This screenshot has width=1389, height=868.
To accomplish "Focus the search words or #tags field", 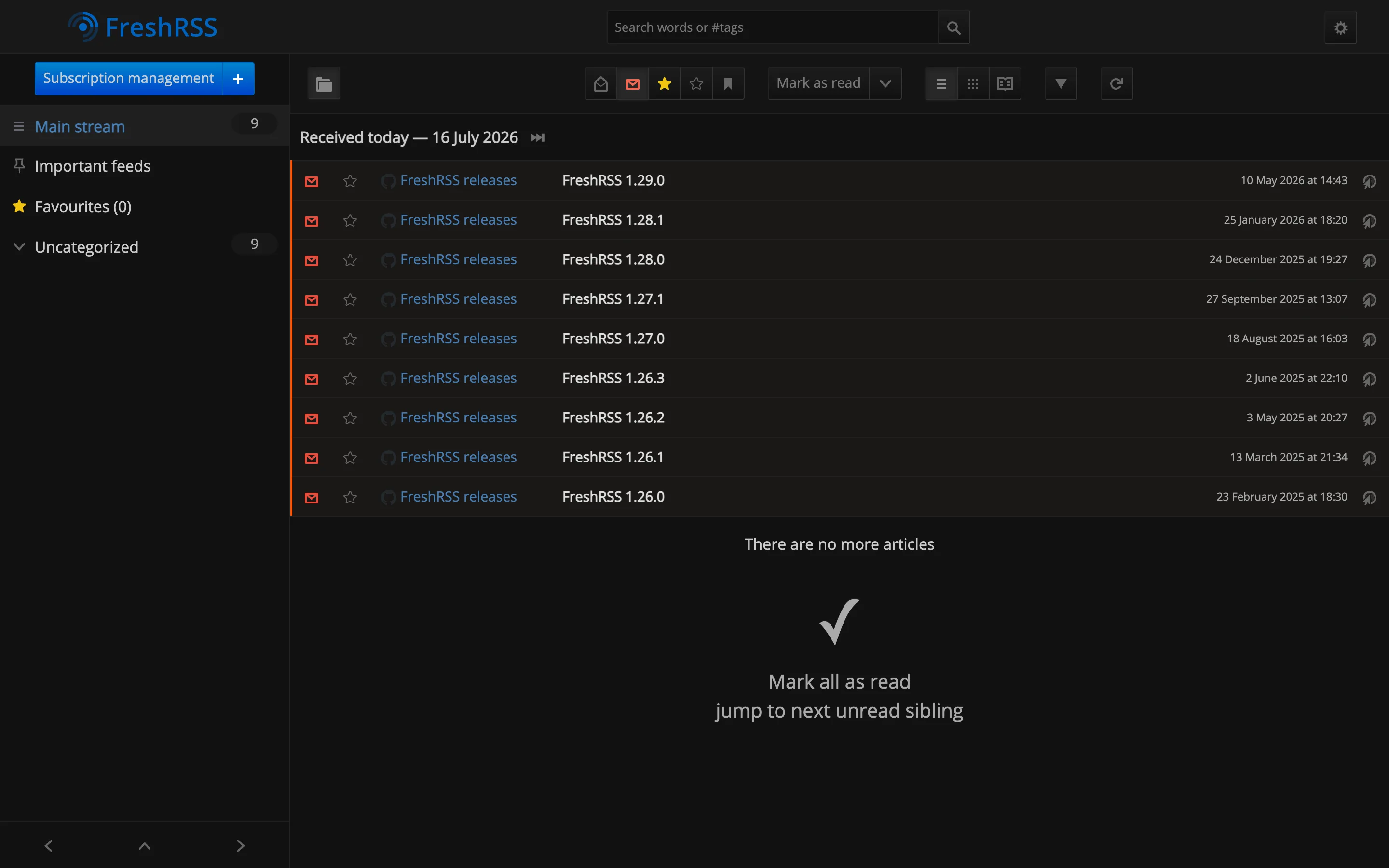I will [772, 27].
